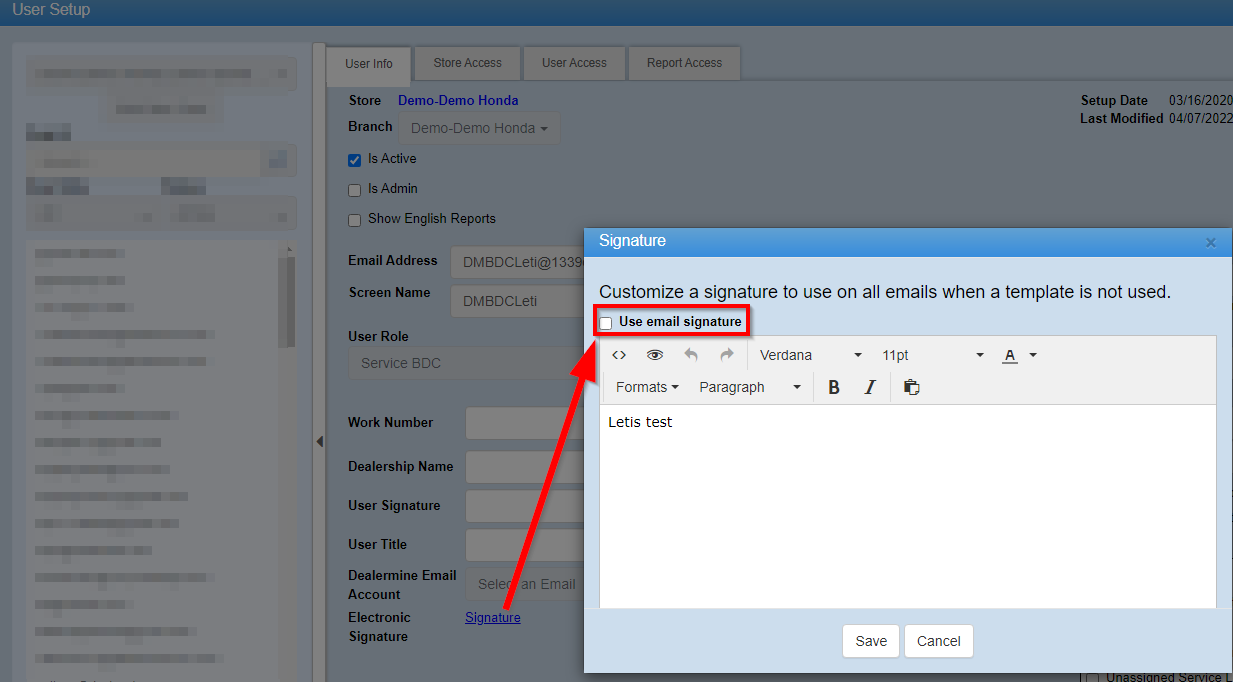Click the redo arrow in signature editor
Screen dimensions: 1233x682
727,355
